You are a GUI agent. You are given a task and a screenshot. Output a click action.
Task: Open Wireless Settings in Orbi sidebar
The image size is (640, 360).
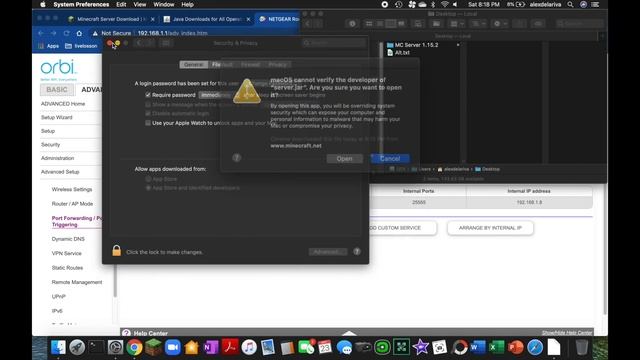[72, 189]
